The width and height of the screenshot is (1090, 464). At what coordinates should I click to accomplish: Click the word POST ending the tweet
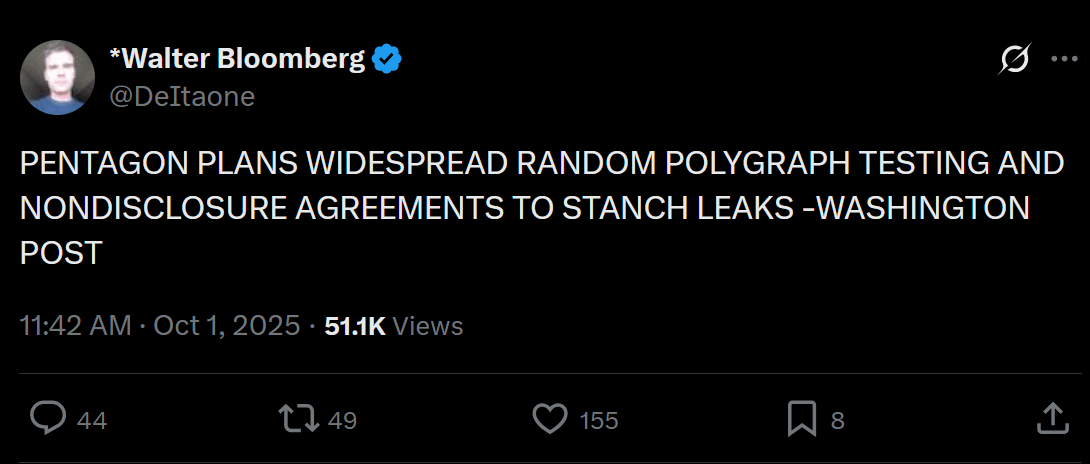pyautogui.click(x=60, y=253)
